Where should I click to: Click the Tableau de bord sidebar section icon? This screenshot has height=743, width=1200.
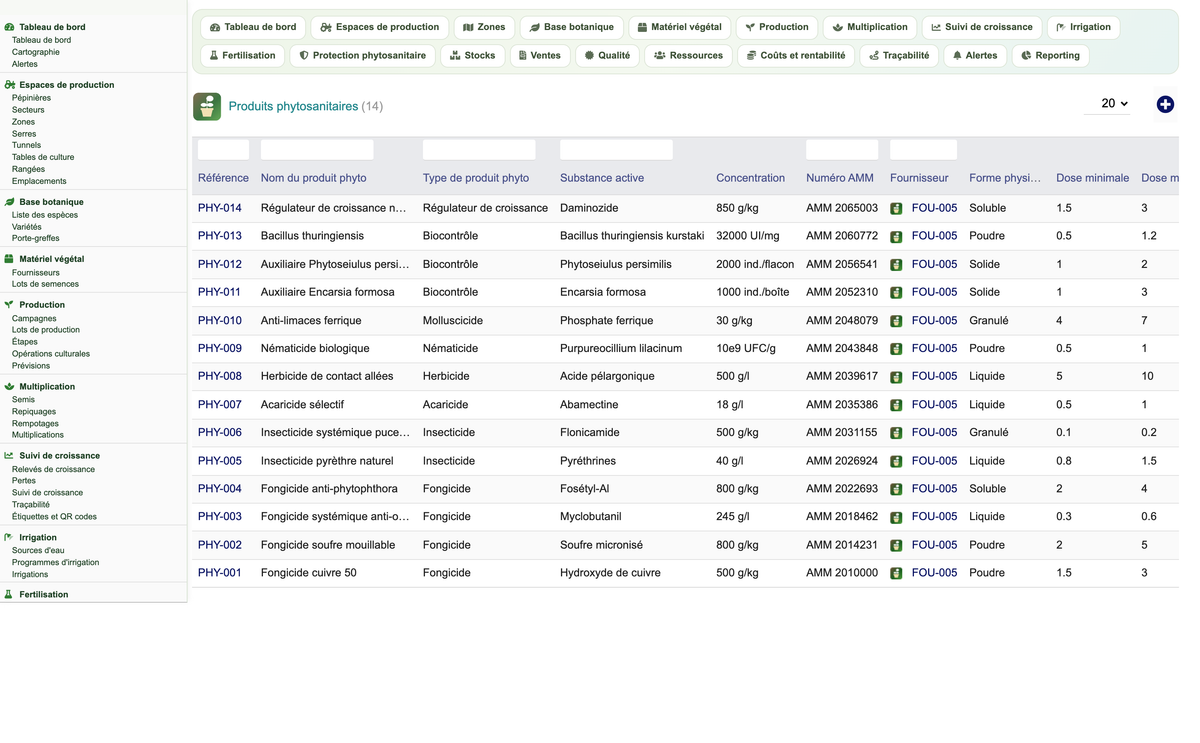(9, 27)
